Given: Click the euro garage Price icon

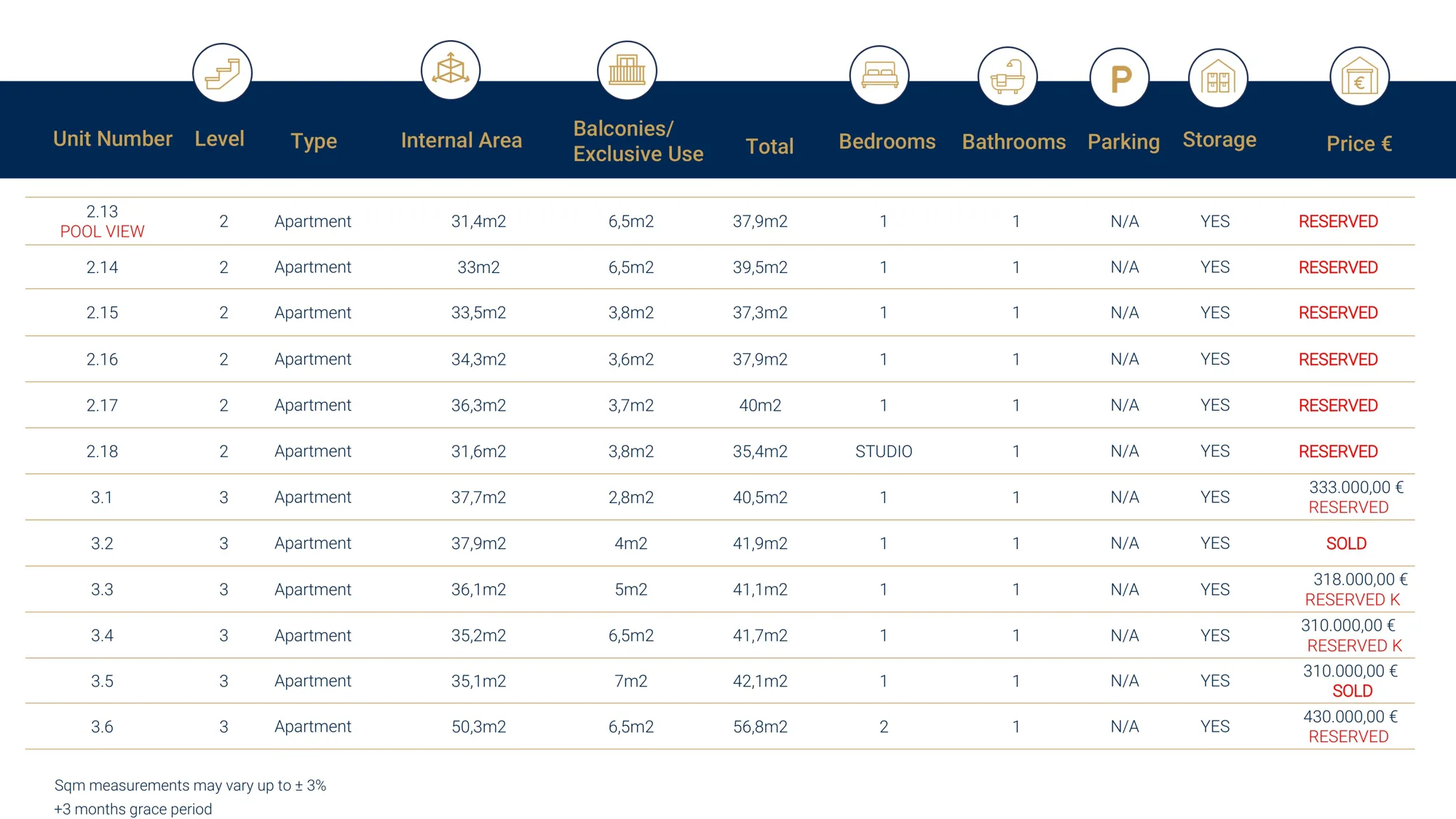Looking at the screenshot, I should click(1359, 76).
